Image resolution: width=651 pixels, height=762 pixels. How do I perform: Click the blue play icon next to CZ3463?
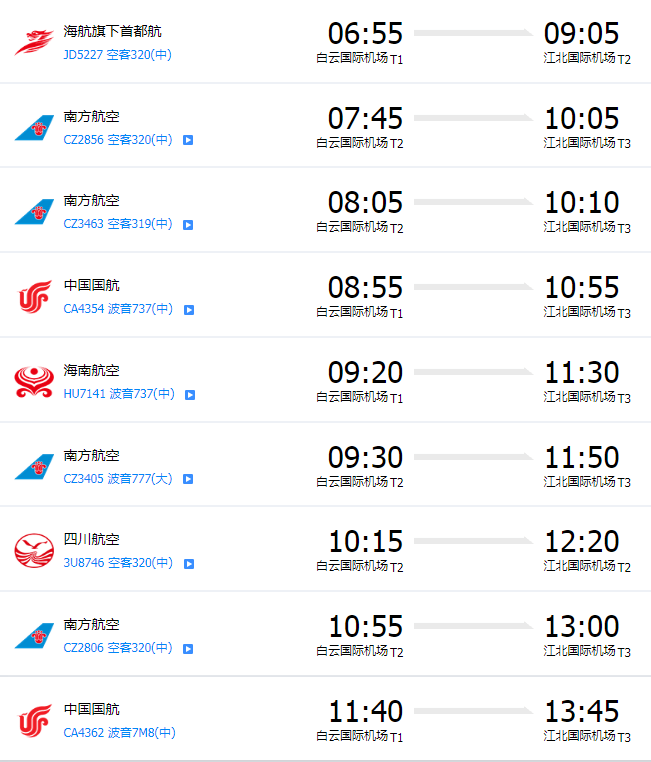(188, 225)
